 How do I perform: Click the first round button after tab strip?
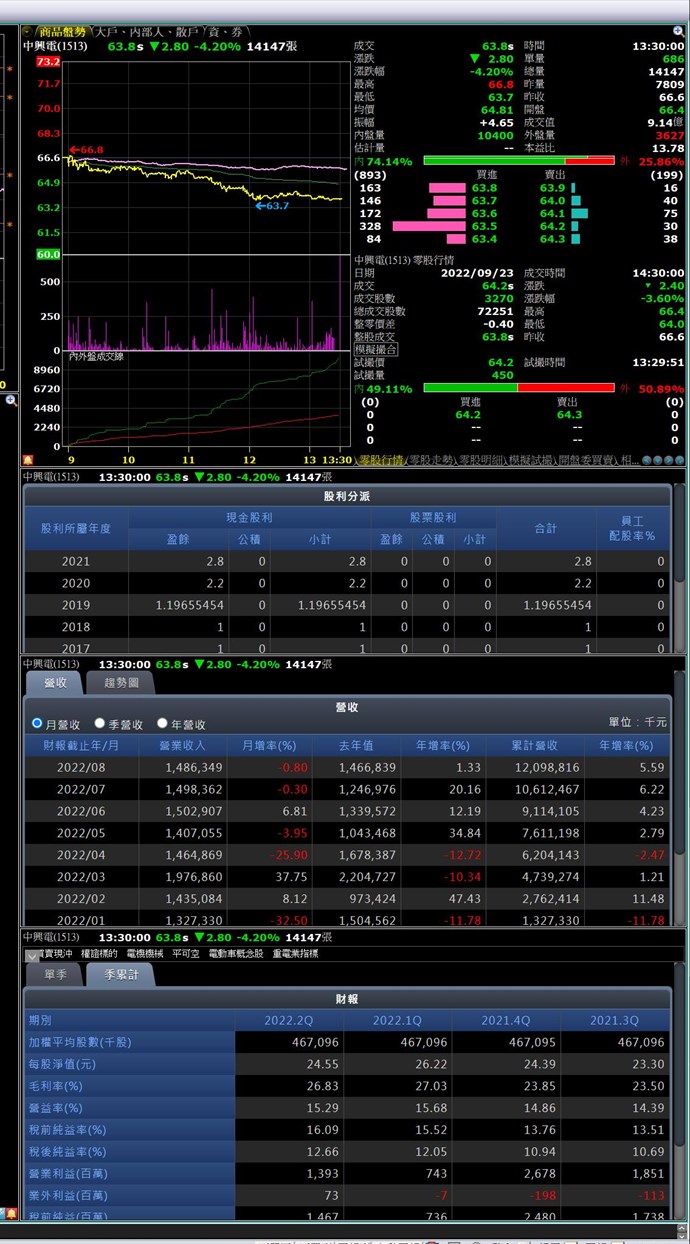pos(648,461)
